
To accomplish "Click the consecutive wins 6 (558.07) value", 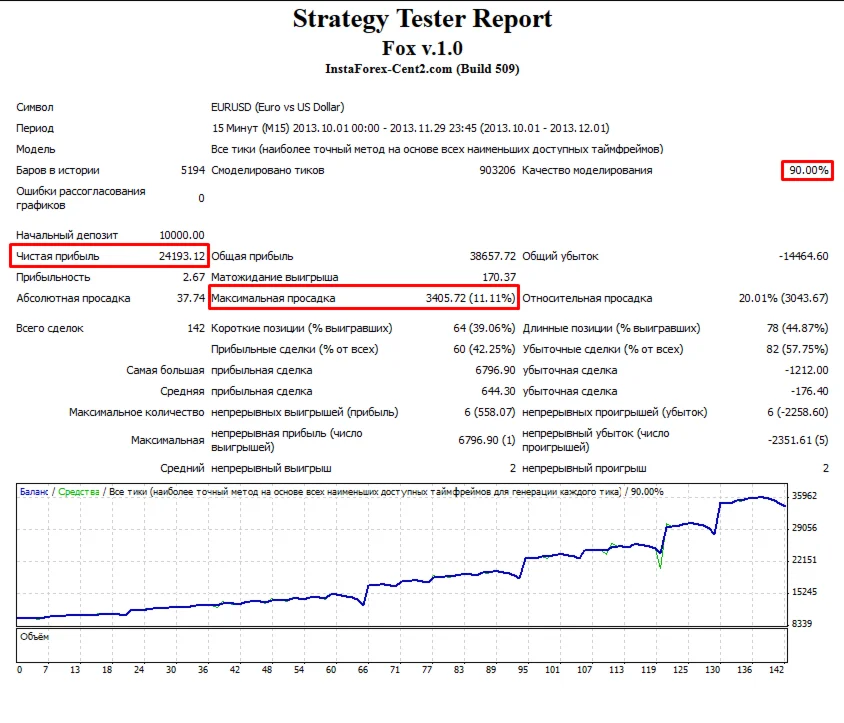I will point(489,412).
